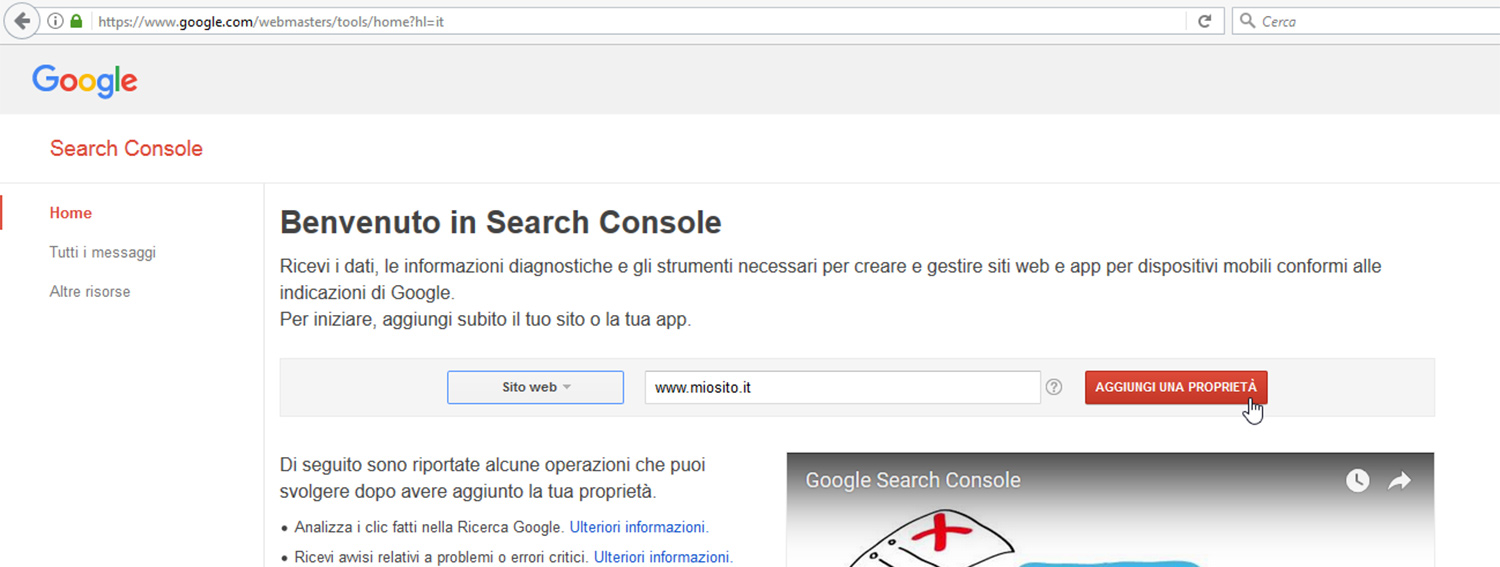Screen dimensions: 1500x567
Task: Click the browser address bar URL
Action: (271, 21)
